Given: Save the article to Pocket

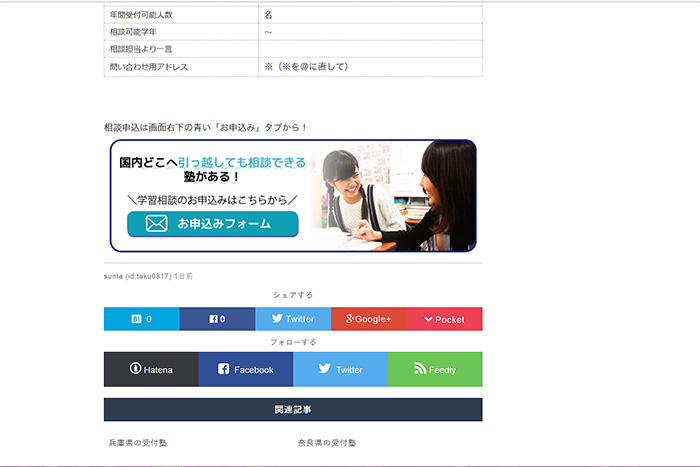Looking at the screenshot, I should click(444, 319).
